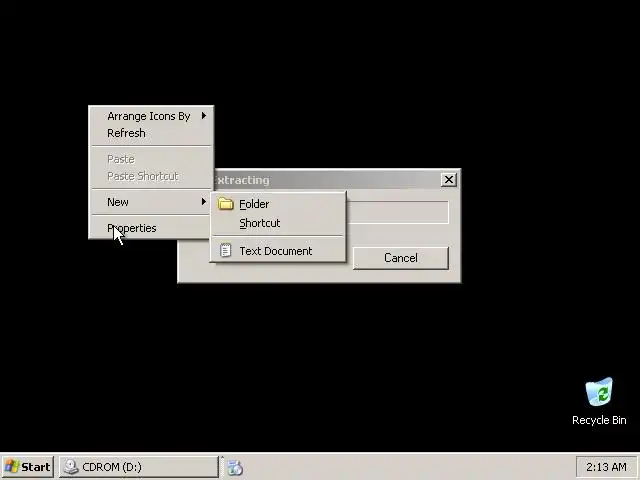Click the setup disc icon beside taskbar handle
The width and height of the screenshot is (640, 480).
tap(235, 467)
